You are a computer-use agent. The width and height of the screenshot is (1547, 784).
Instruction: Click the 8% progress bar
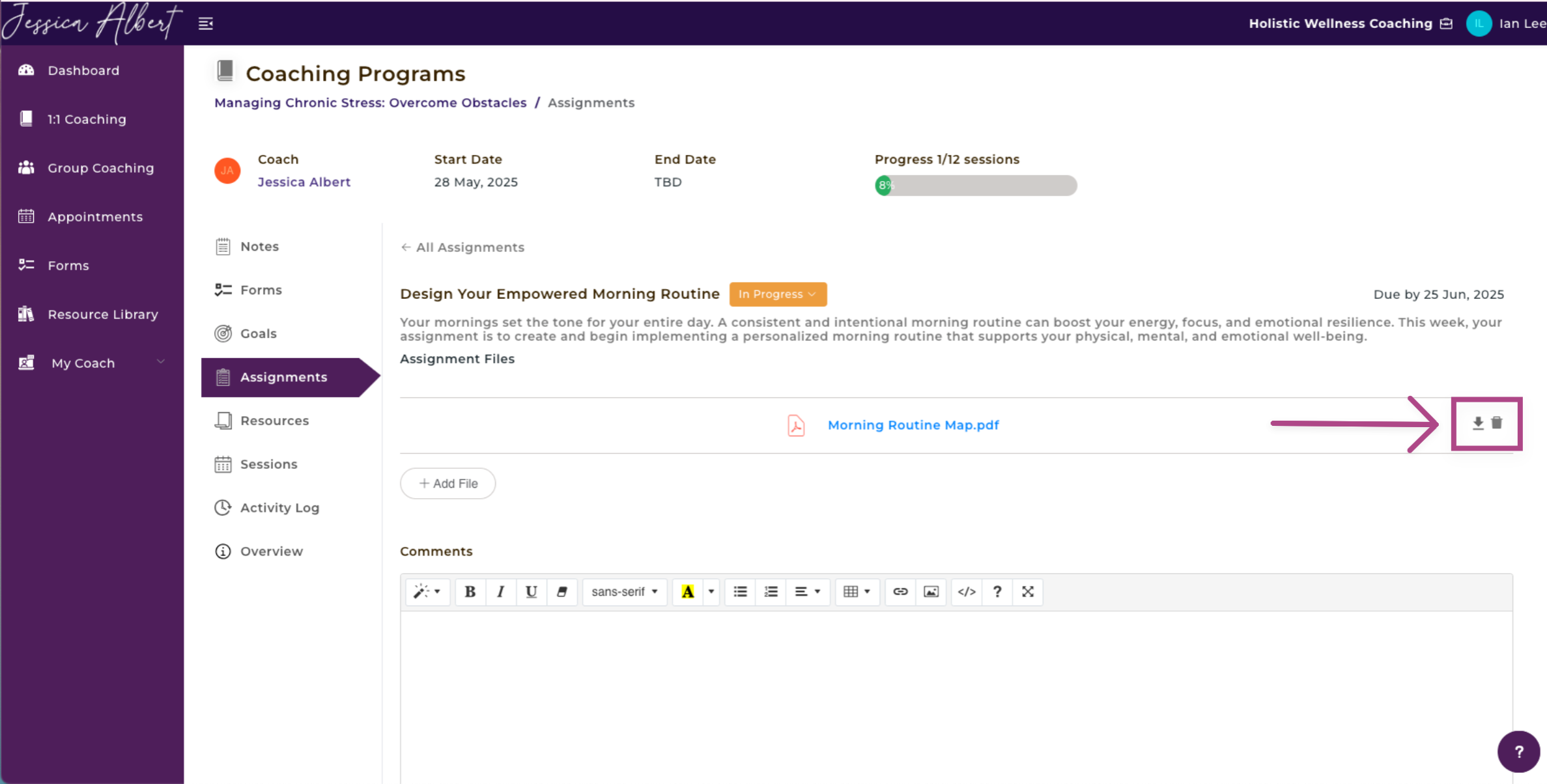(976, 186)
